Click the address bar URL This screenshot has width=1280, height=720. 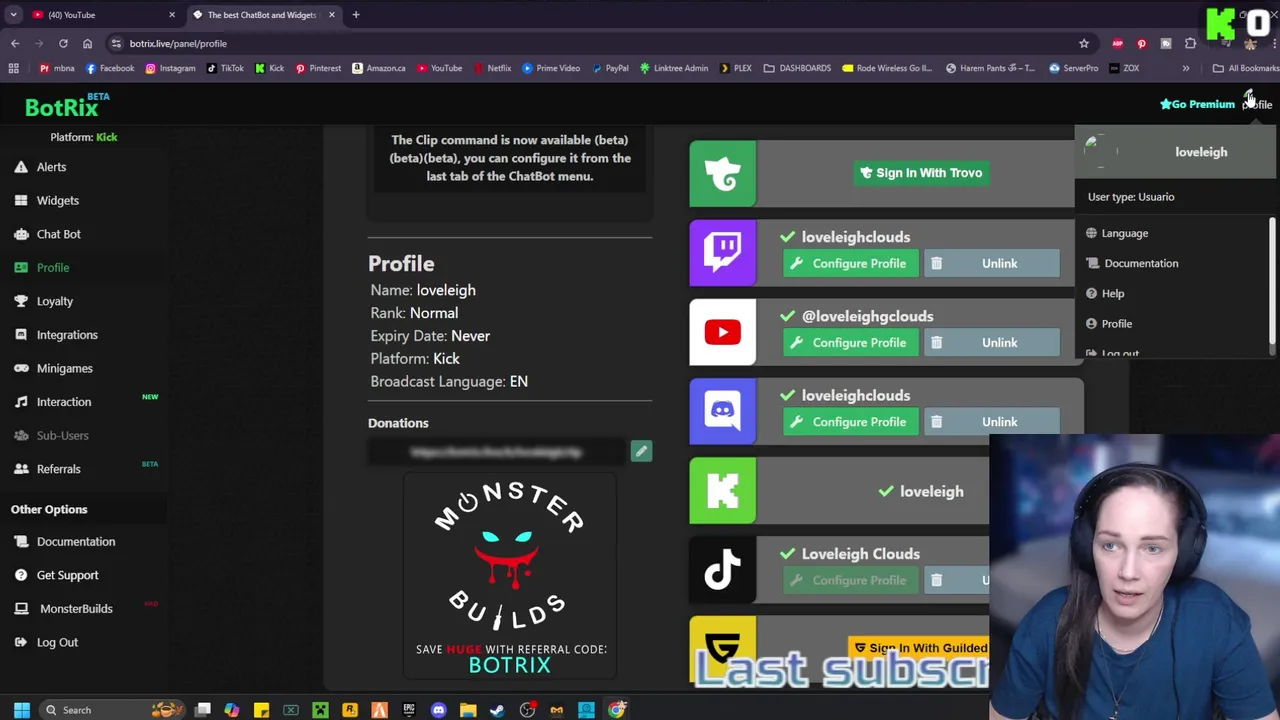coord(178,44)
